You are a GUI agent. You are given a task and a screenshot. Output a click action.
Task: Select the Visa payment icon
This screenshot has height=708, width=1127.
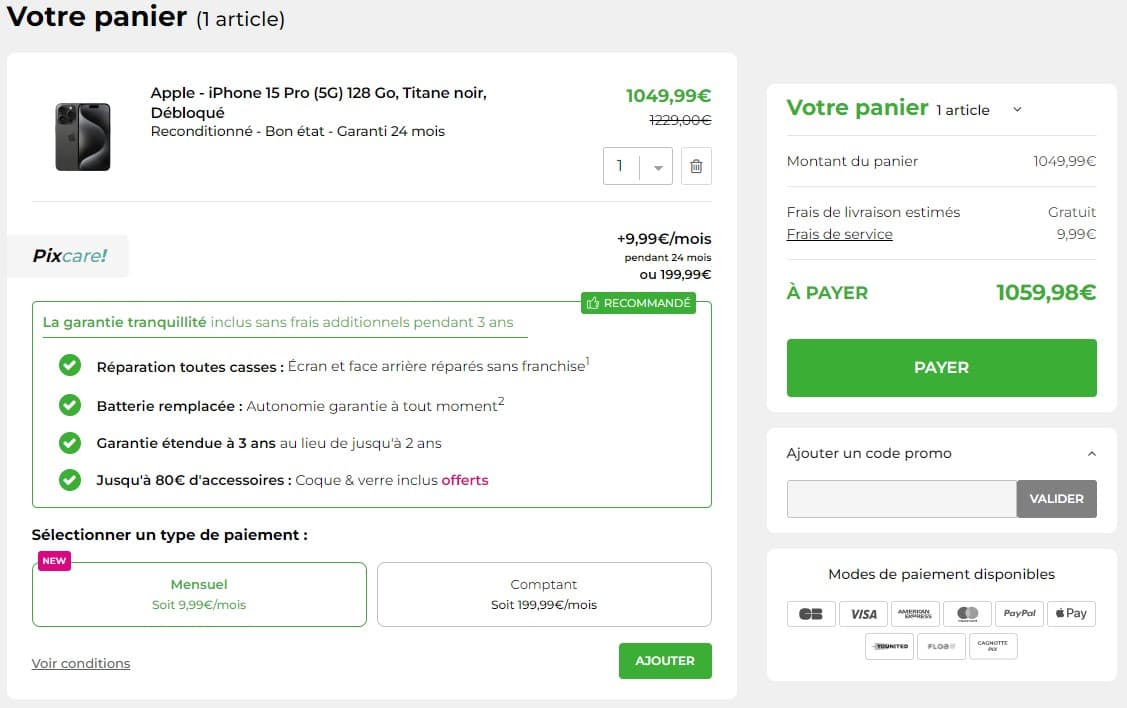863,613
